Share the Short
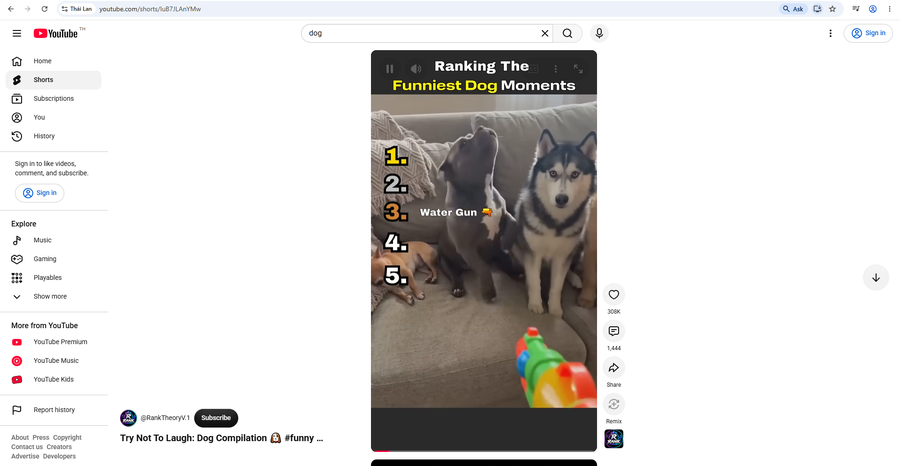The image size is (900, 466). pos(614,368)
